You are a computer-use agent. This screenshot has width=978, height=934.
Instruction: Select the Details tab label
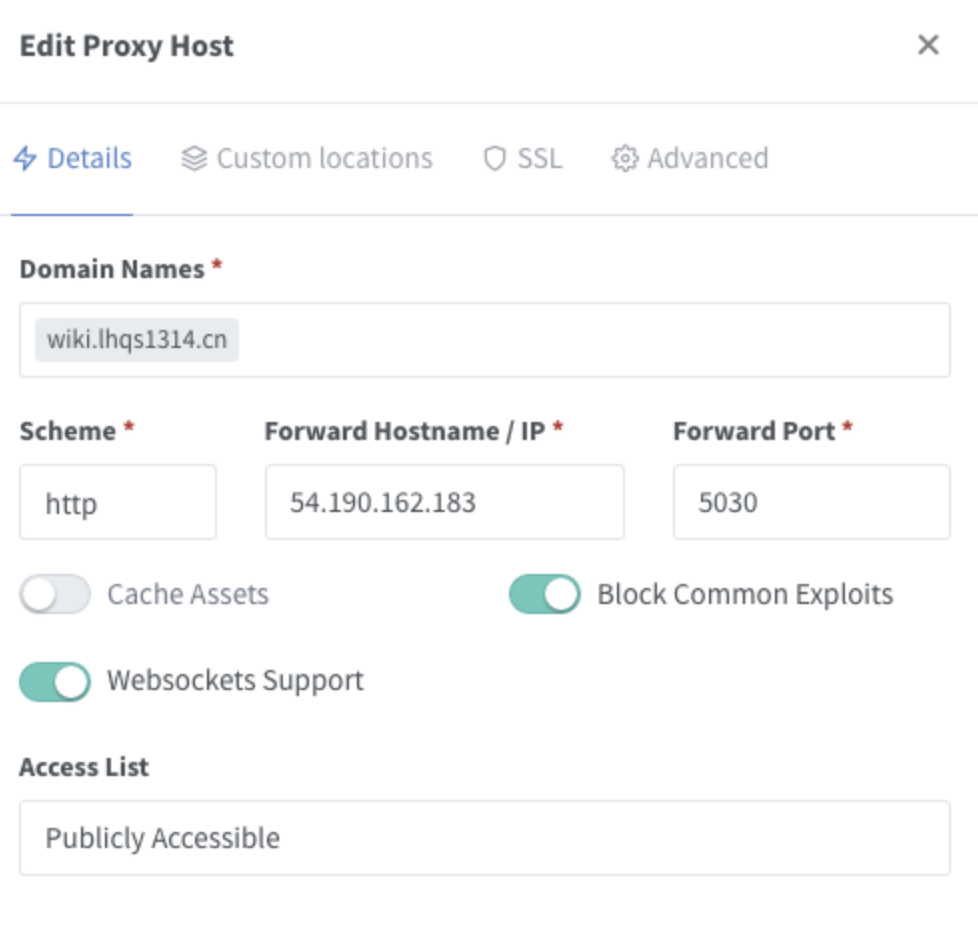[89, 159]
